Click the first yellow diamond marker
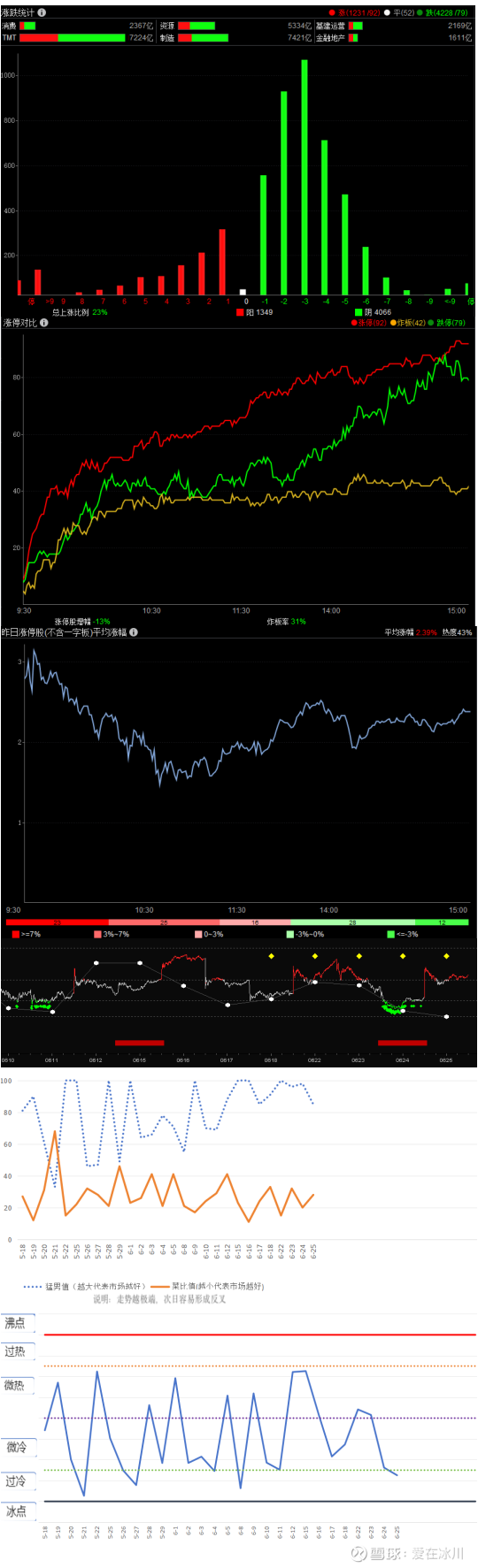Screen dimensions: 478x1568 click(x=272, y=956)
